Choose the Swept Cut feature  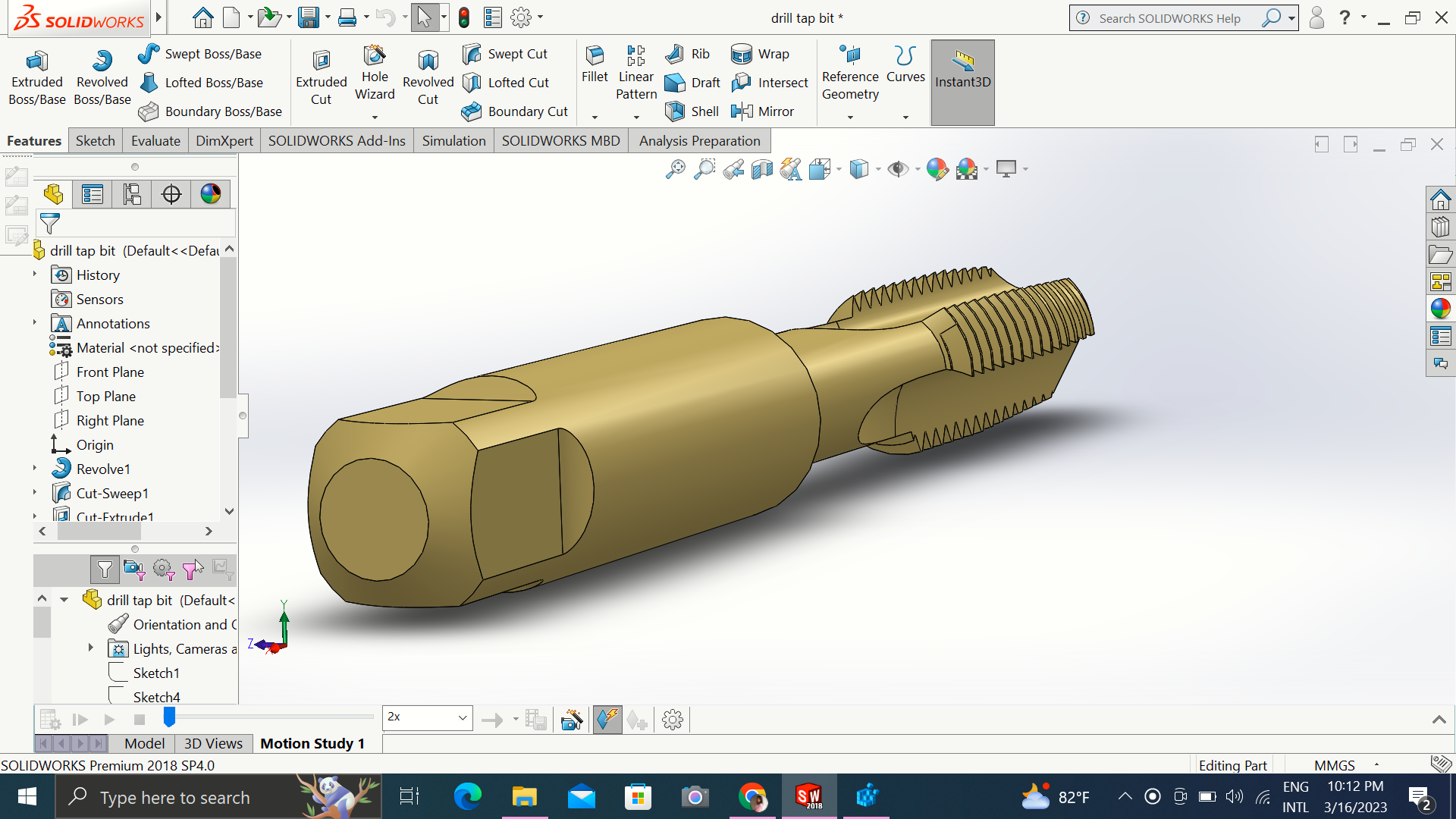(x=504, y=54)
